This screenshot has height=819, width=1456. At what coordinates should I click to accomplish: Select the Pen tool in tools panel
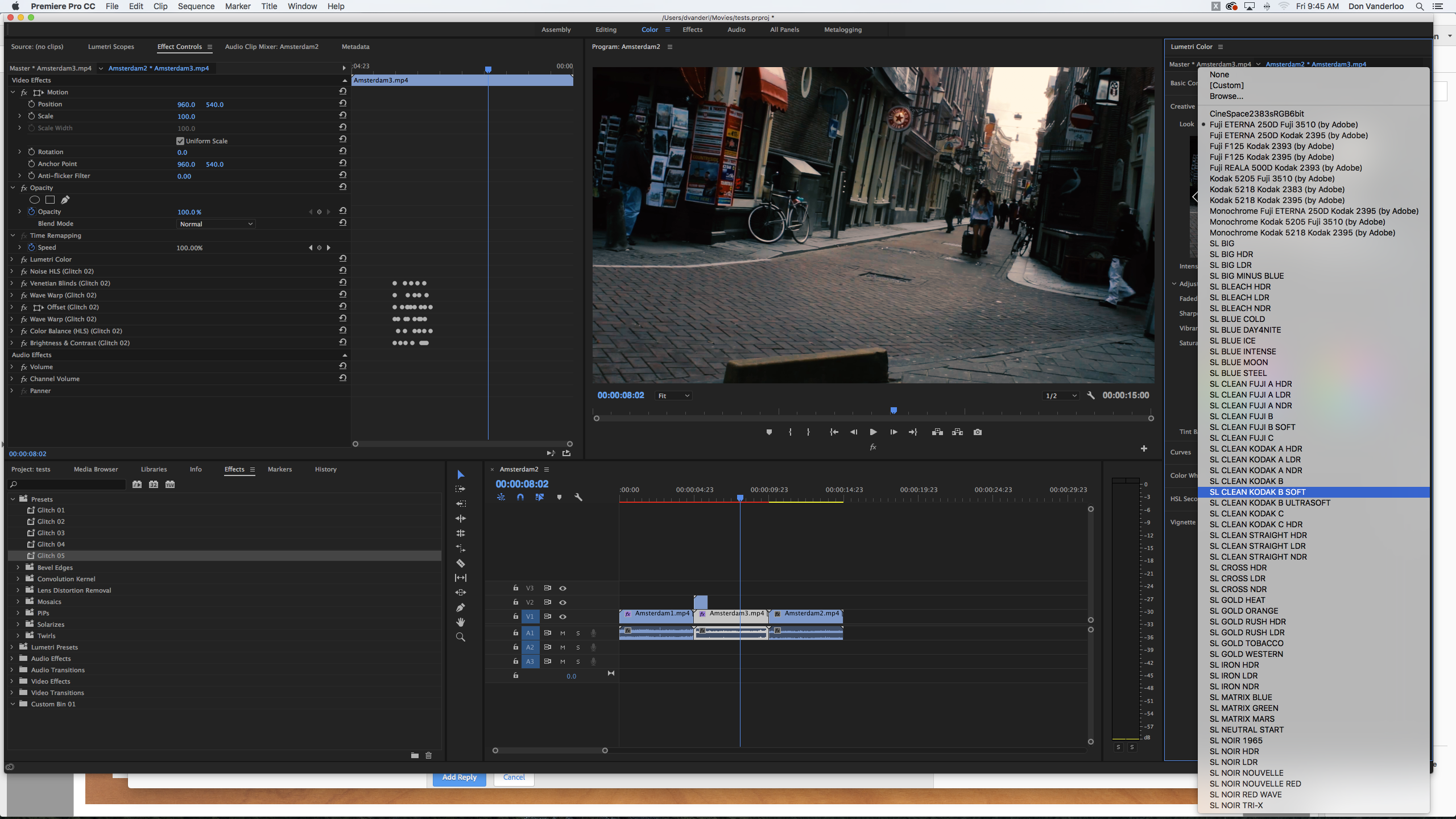461,607
